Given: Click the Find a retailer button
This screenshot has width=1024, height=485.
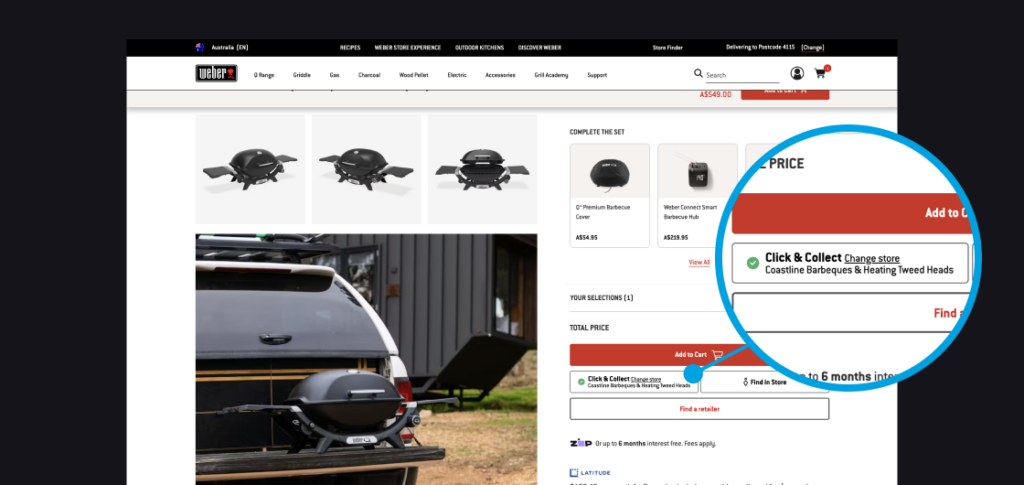Looking at the screenshot, I should click(x=699, y=409).
